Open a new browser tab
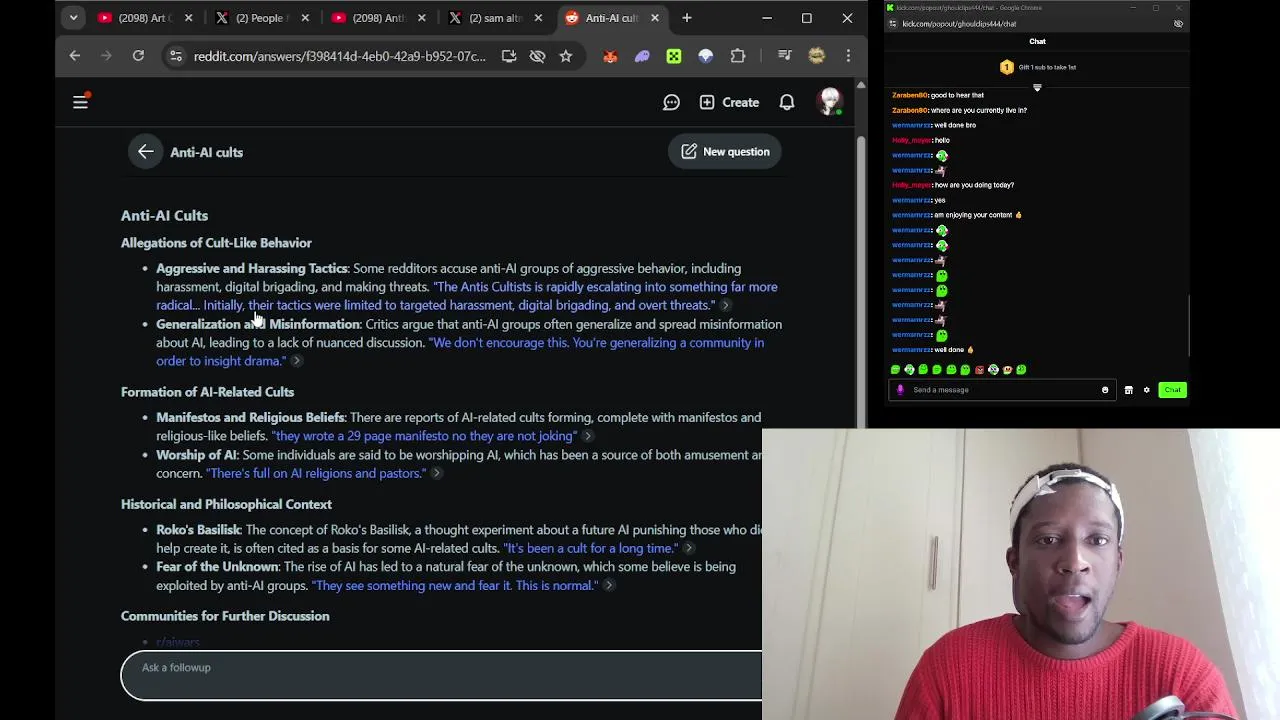 click(687, 18)
